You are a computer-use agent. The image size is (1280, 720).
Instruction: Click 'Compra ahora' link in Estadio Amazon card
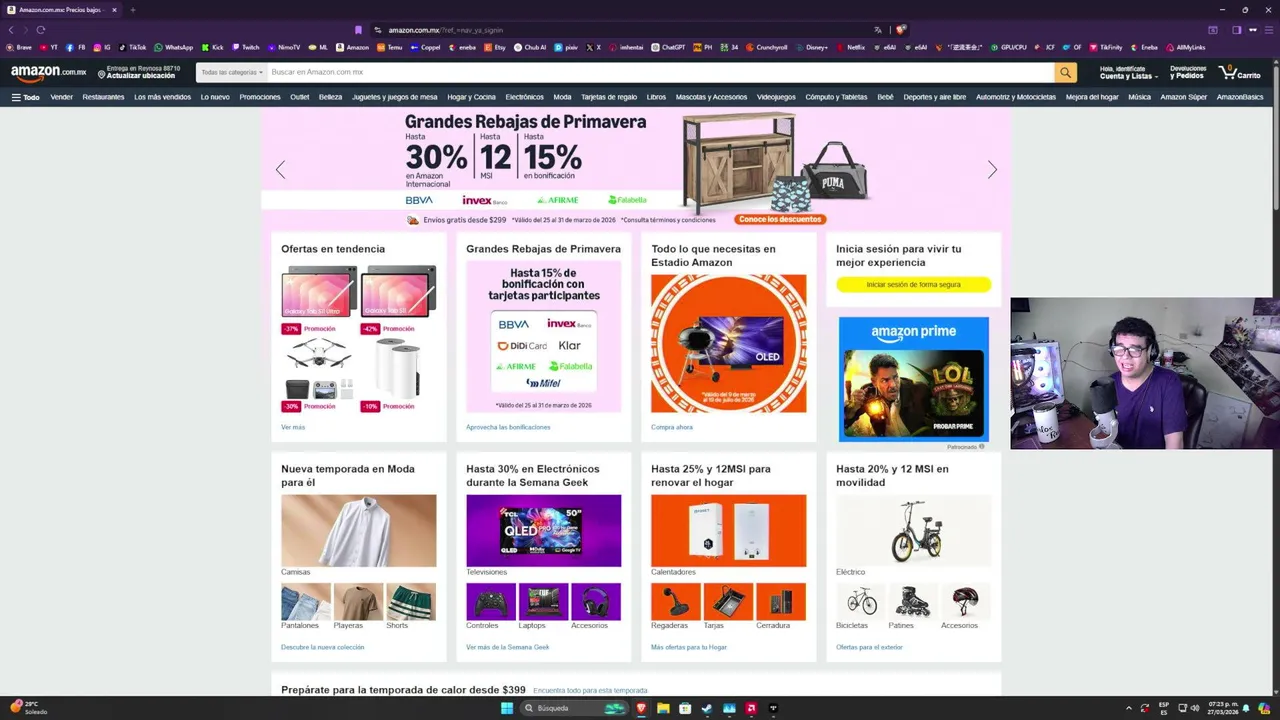(672, 427)
